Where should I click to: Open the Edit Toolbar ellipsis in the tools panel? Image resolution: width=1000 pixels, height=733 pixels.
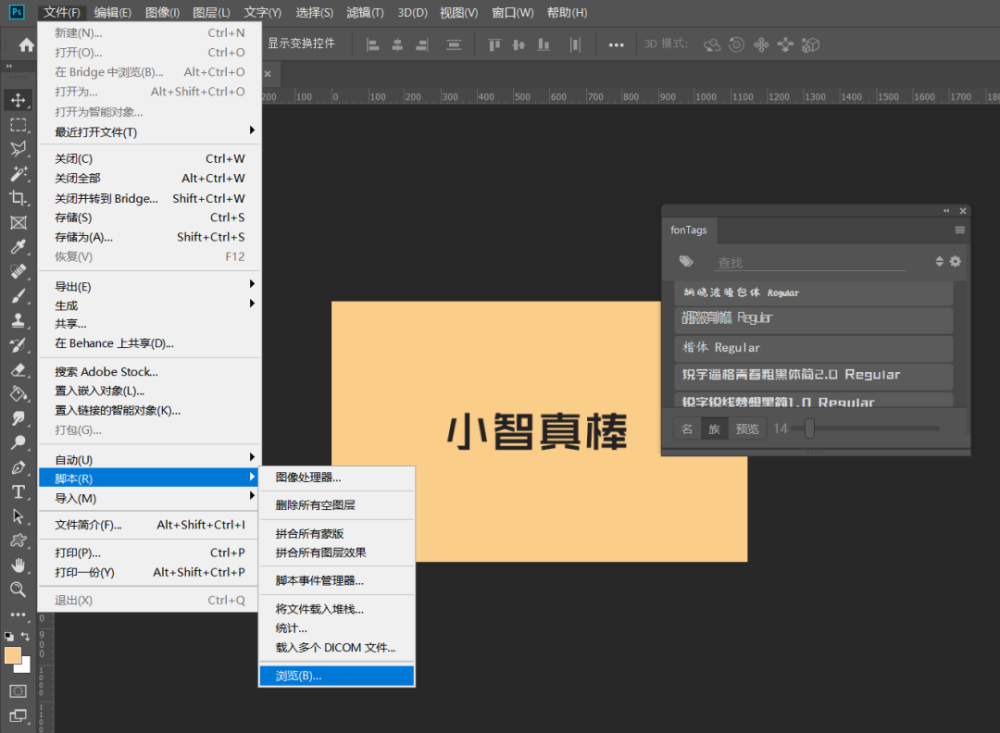18,614
